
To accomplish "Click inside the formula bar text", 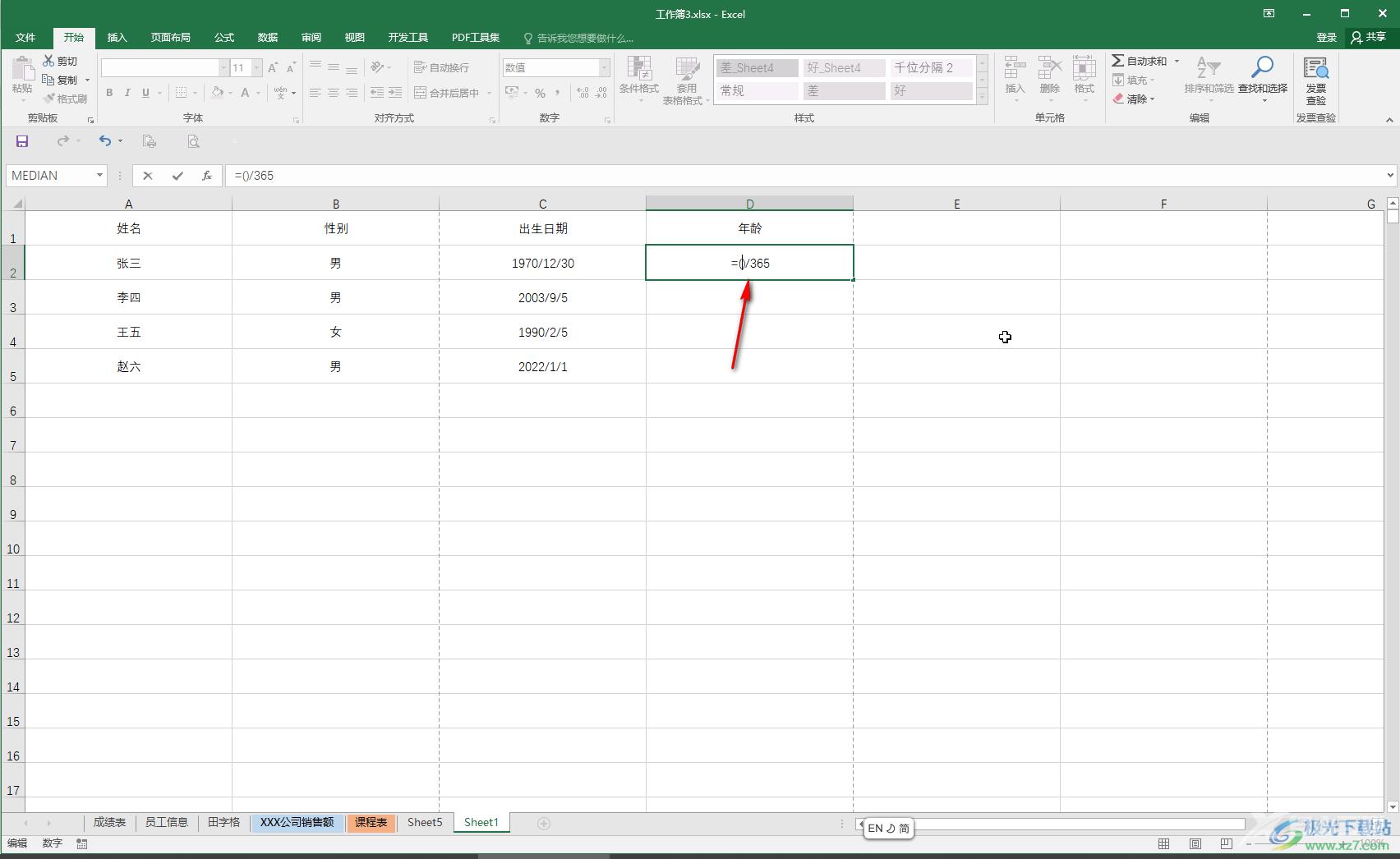I will (x=255, y=176).
